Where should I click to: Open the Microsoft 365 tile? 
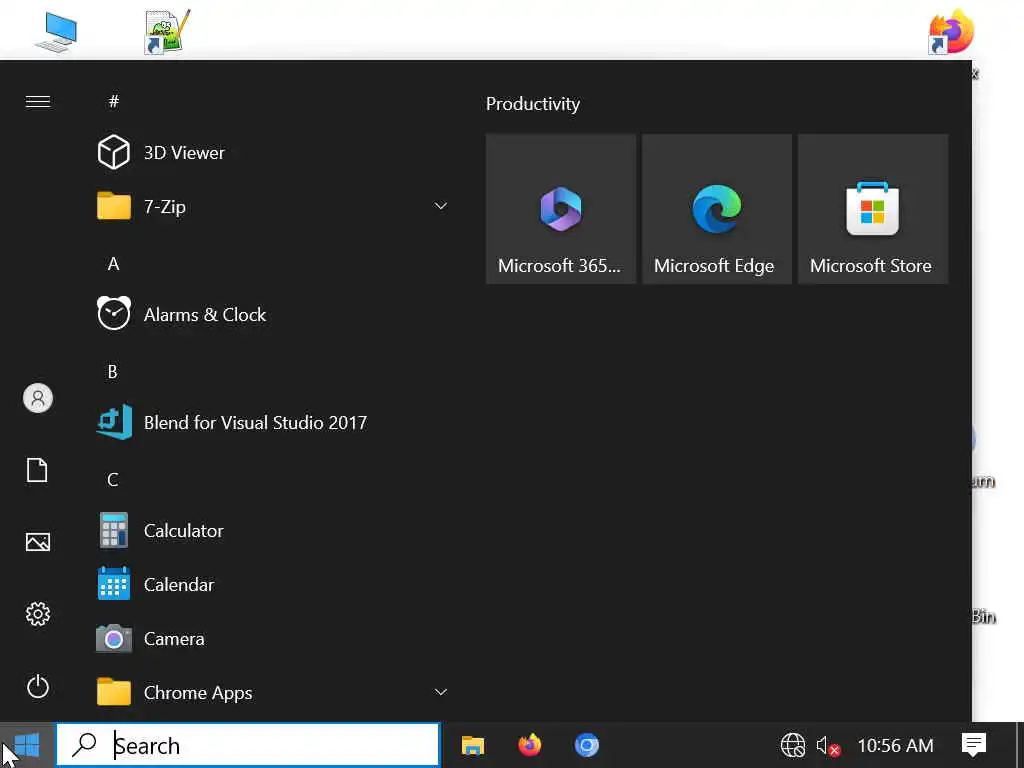point(560,209)
